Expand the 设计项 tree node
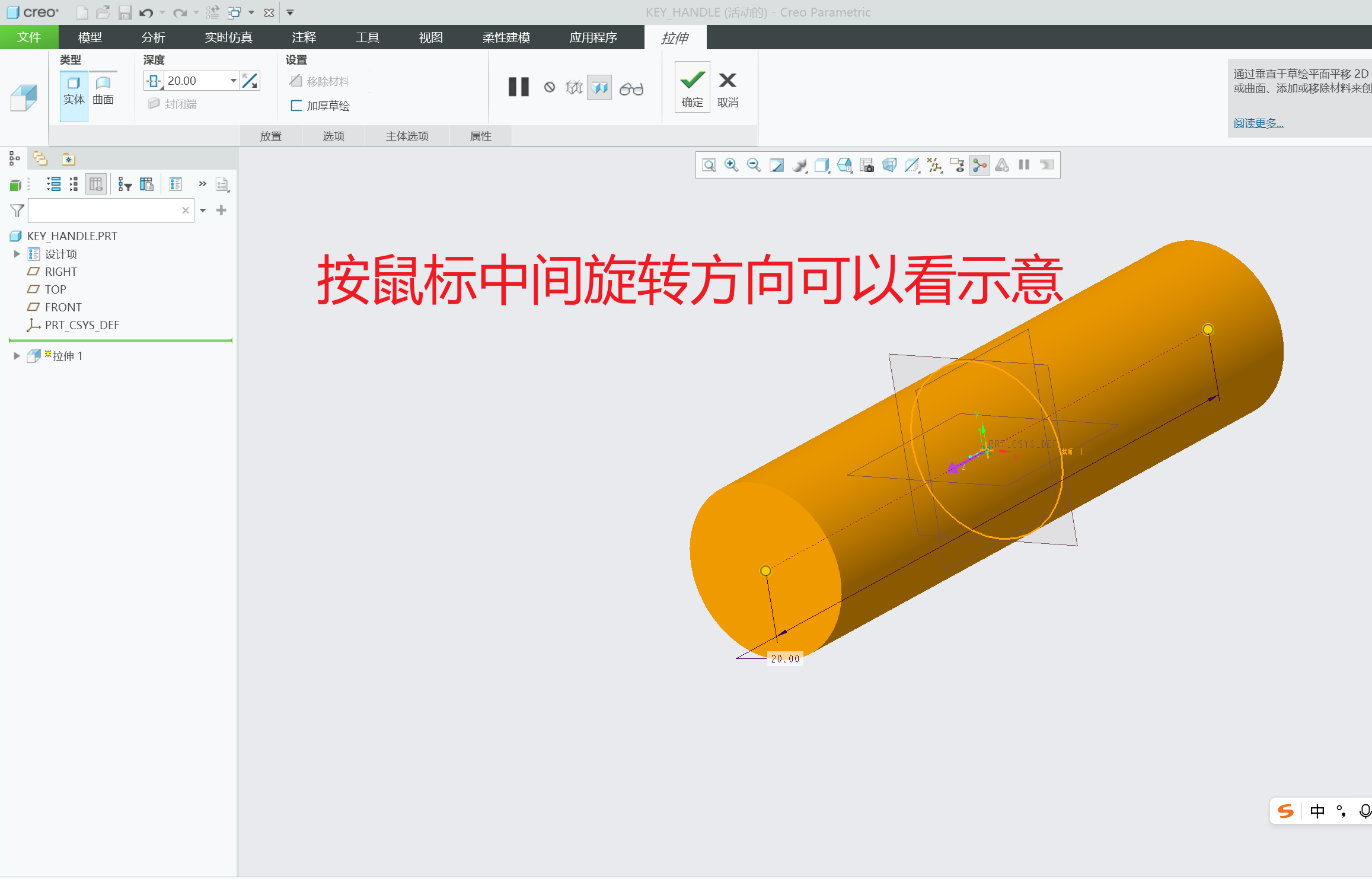The height and width of the screenshot is (879, 1372). point(16,253)
